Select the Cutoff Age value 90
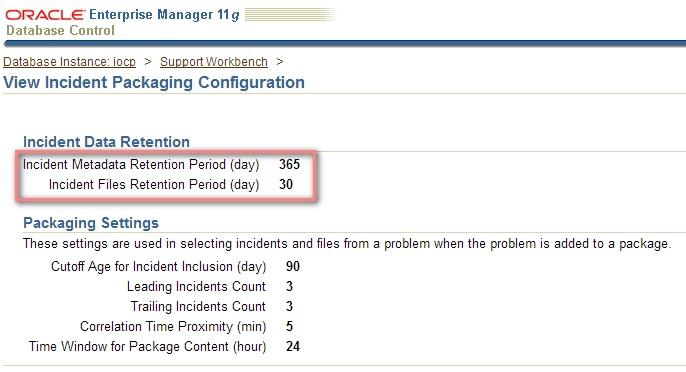This screenshot has width=686, height=372. click(293, 267)
